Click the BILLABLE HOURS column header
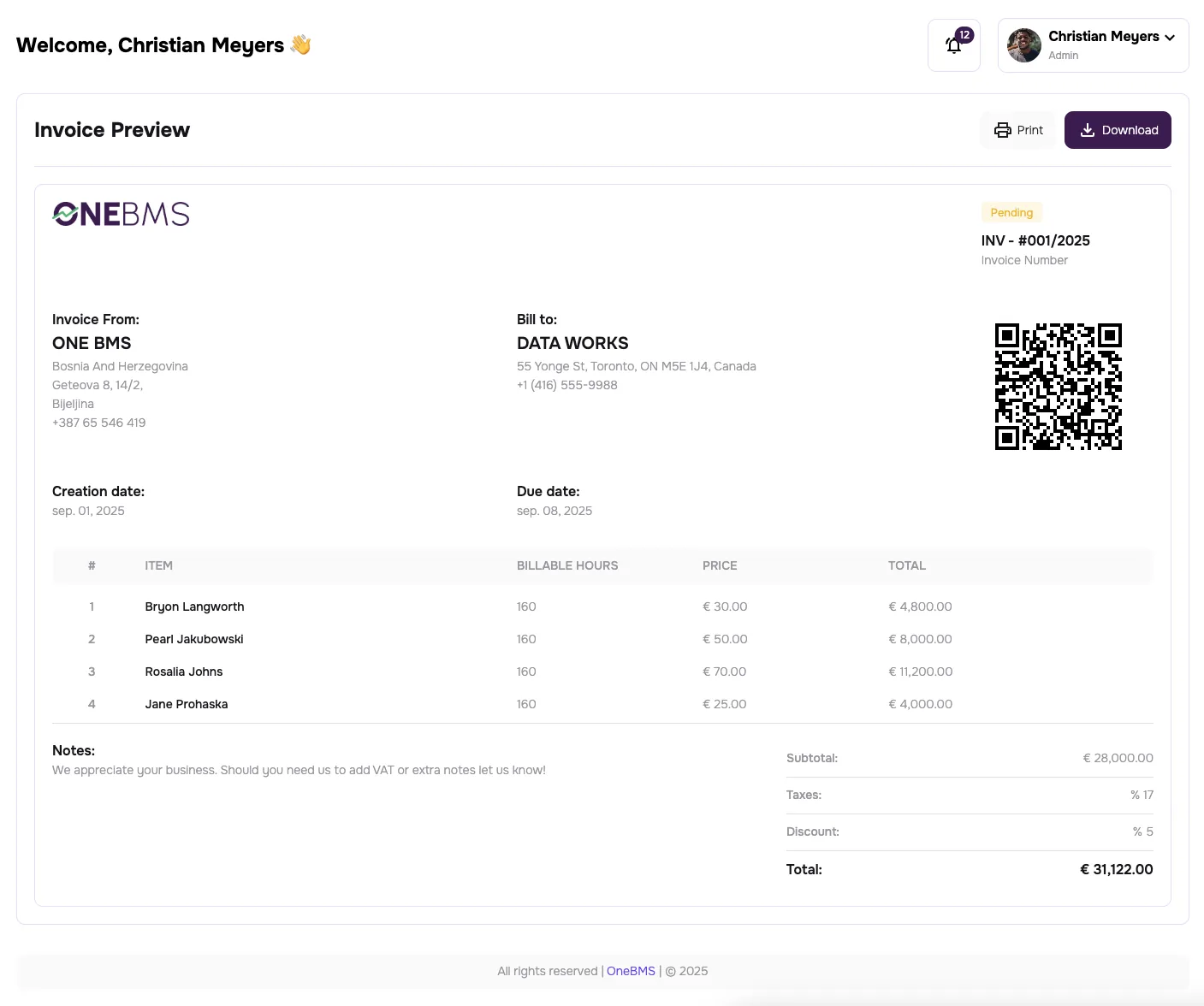 (567, 565)
